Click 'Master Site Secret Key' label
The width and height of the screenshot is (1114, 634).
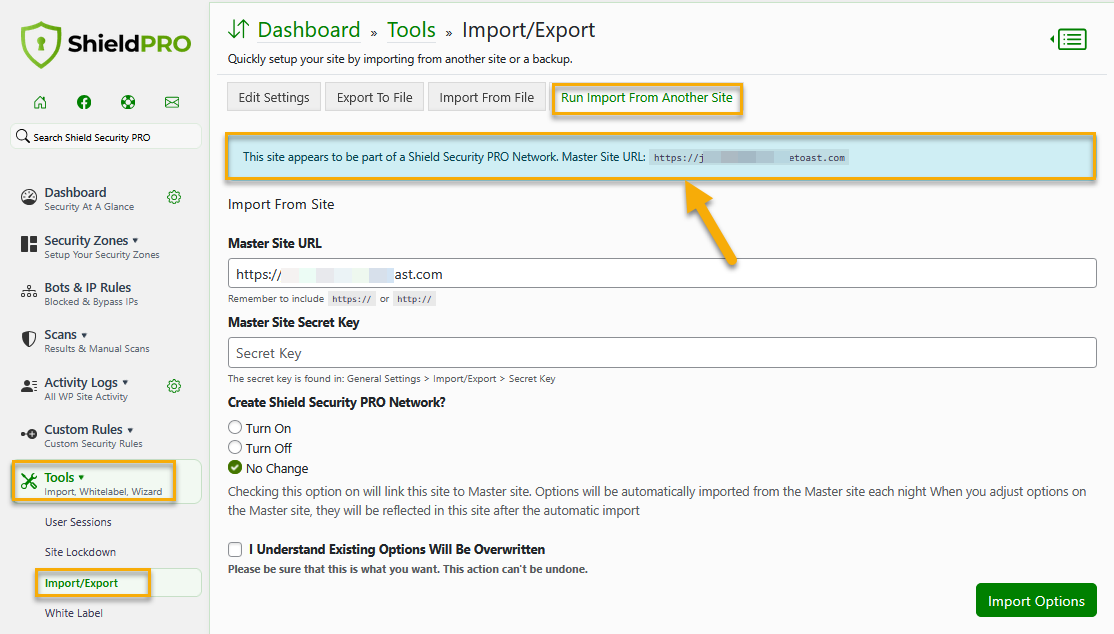(293, 322)
